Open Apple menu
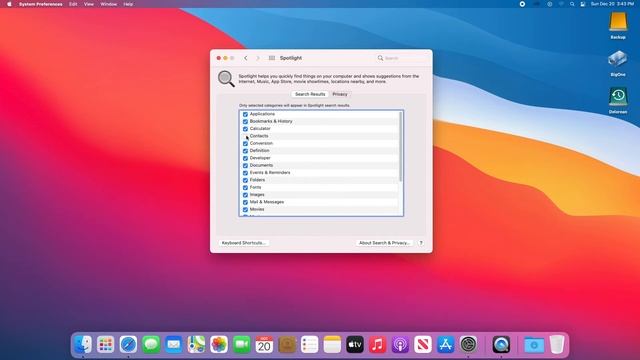 [9, 4]
